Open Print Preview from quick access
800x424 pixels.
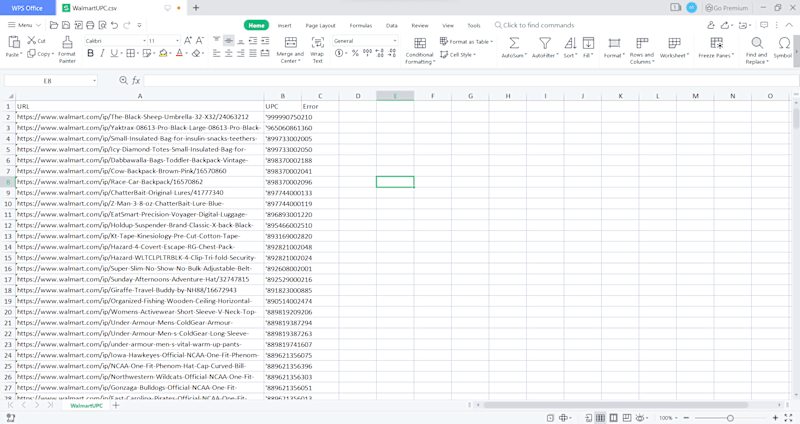103,25
